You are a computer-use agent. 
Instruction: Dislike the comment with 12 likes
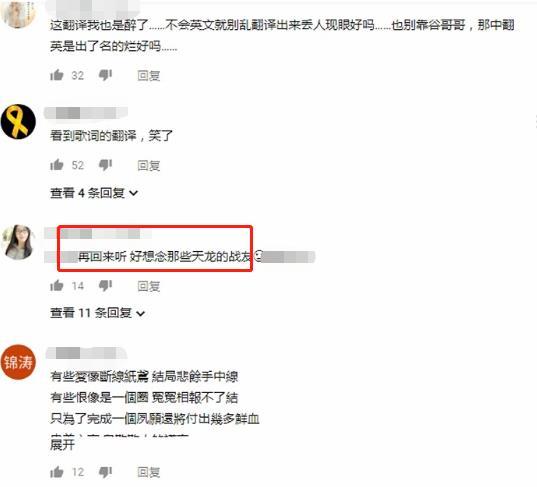pyautogui.click(x=105, y=472)
